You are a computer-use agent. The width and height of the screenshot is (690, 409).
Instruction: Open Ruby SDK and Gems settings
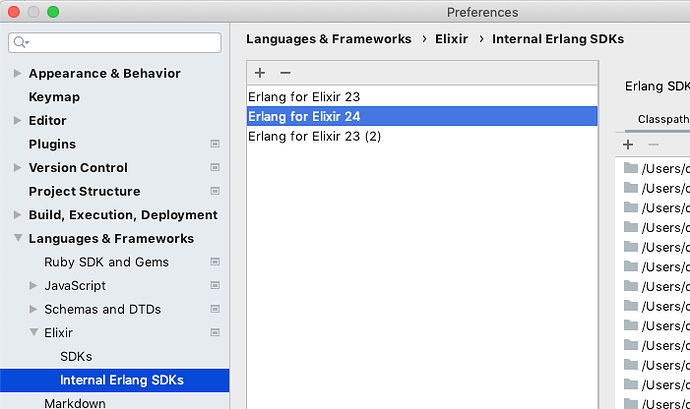point(106,262)
